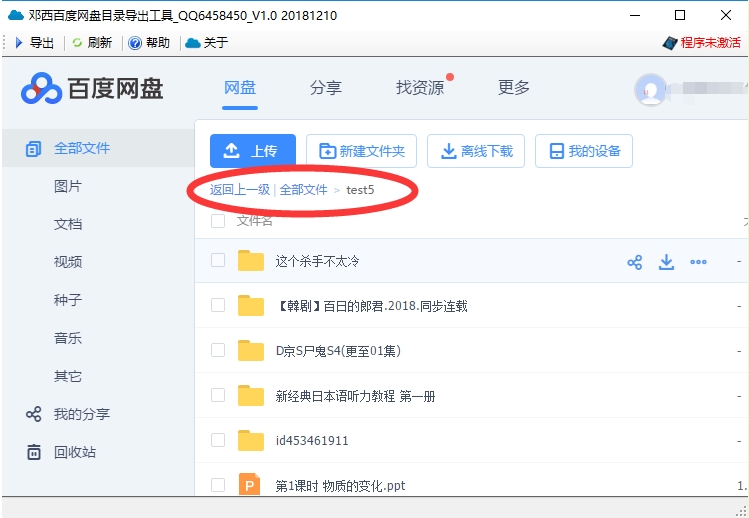Open folder 【韓剧】百日的郎君.2018.同步连载

(x=372, y=306)
